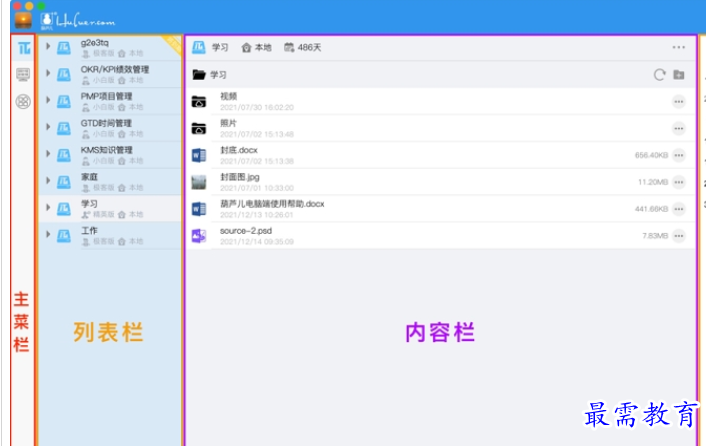
Task: Click the 656.40KB size of 封底.docx
Action: [651, 155]
